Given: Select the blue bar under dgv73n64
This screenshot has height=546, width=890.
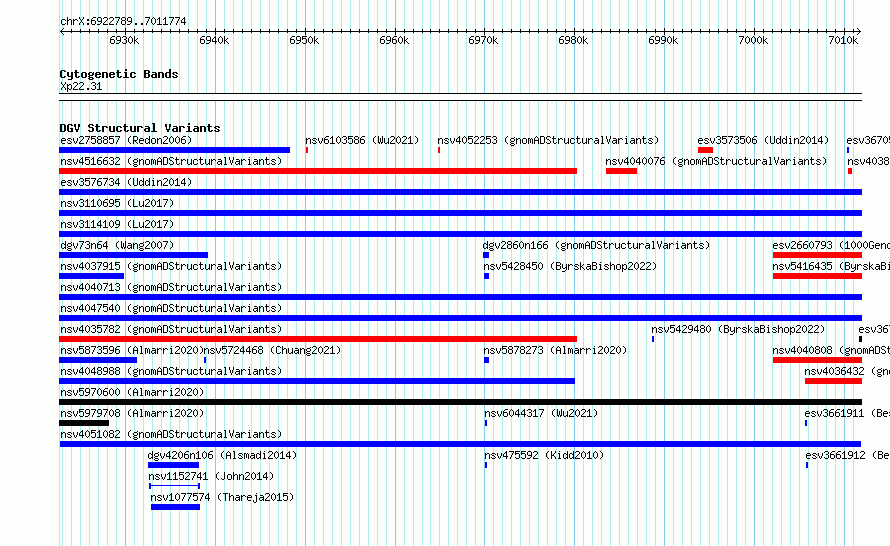Looking at the screenshot, I should (x=133, y=255).
